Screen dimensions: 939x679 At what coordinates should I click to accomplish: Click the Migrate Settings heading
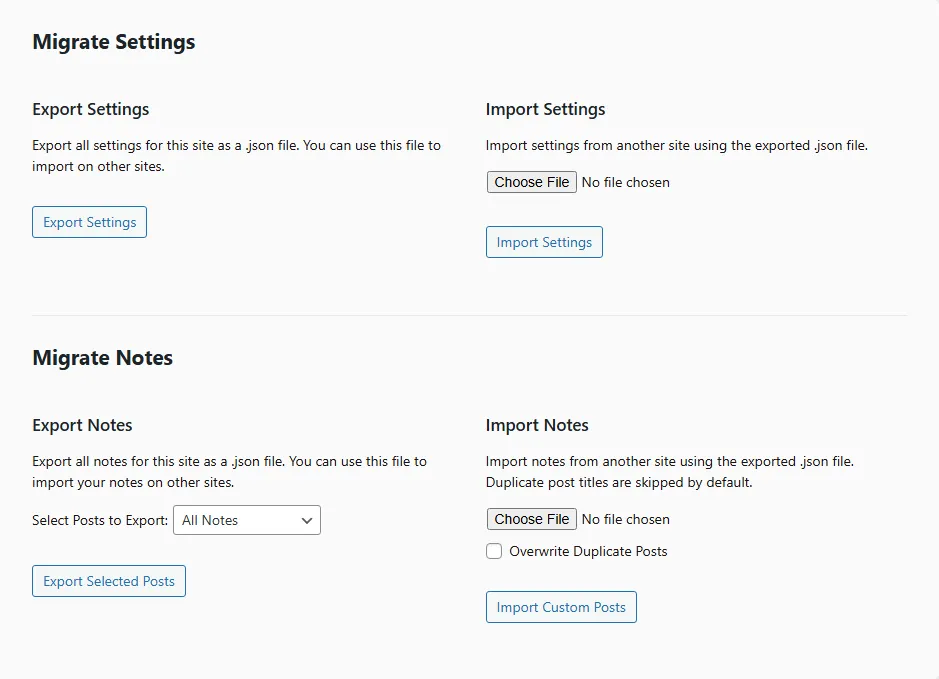tap(113, 42)
